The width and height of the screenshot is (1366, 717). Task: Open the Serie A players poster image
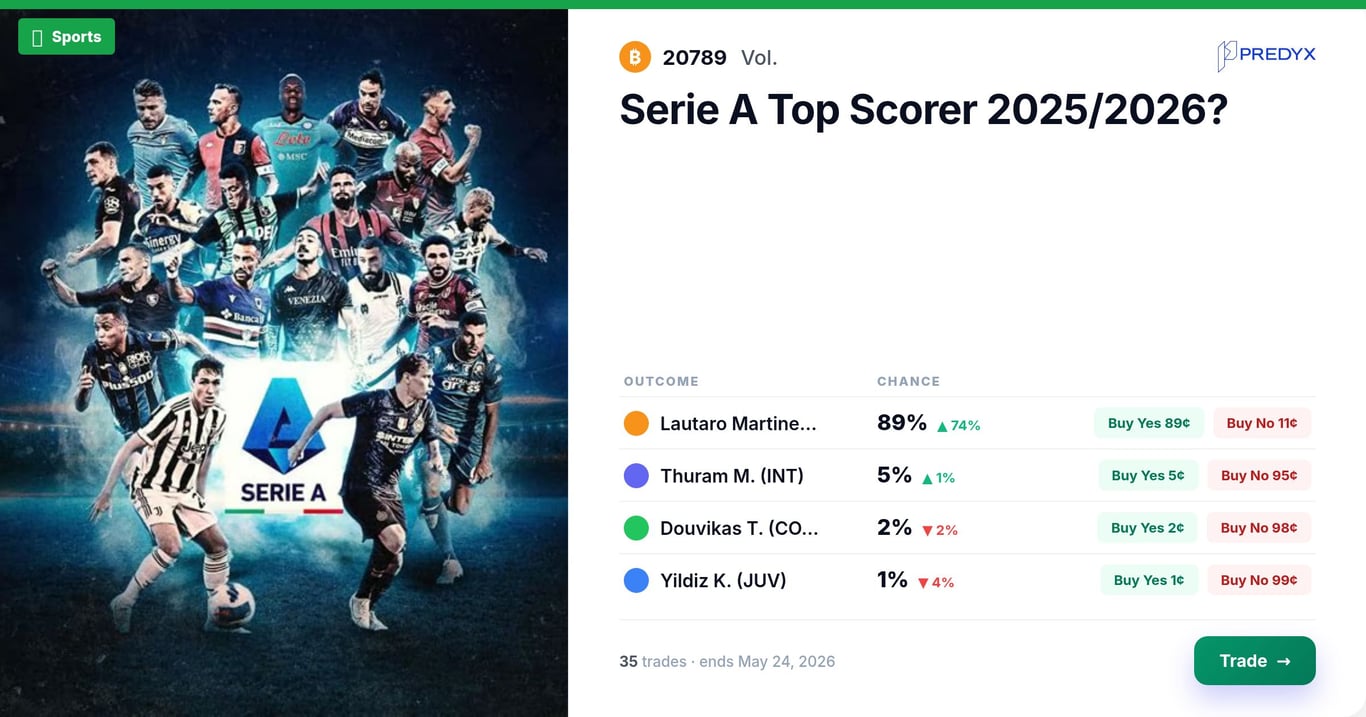click(284, 363)
